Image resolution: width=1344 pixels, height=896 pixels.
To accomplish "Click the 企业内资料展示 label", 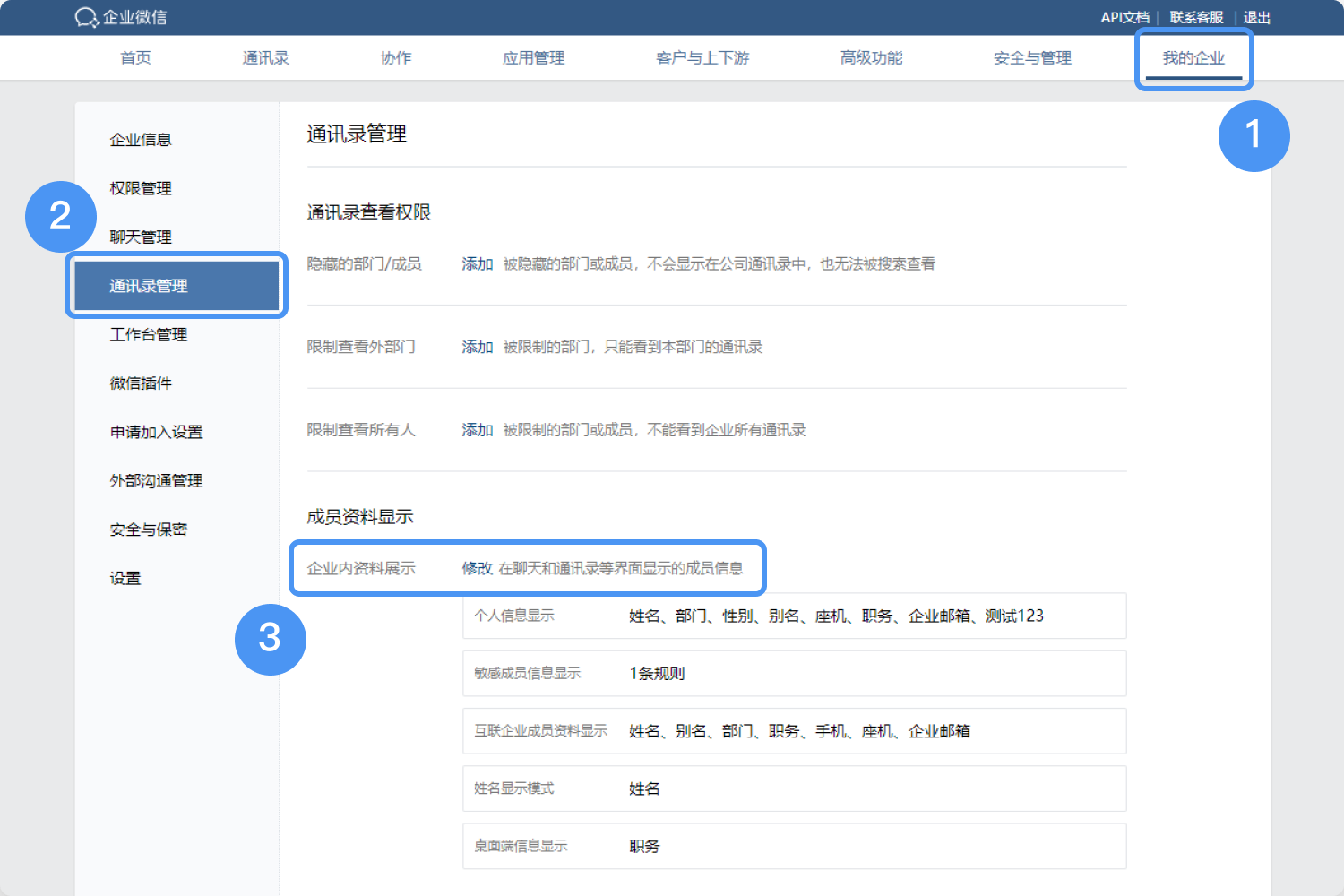I will tap(361, 568).
